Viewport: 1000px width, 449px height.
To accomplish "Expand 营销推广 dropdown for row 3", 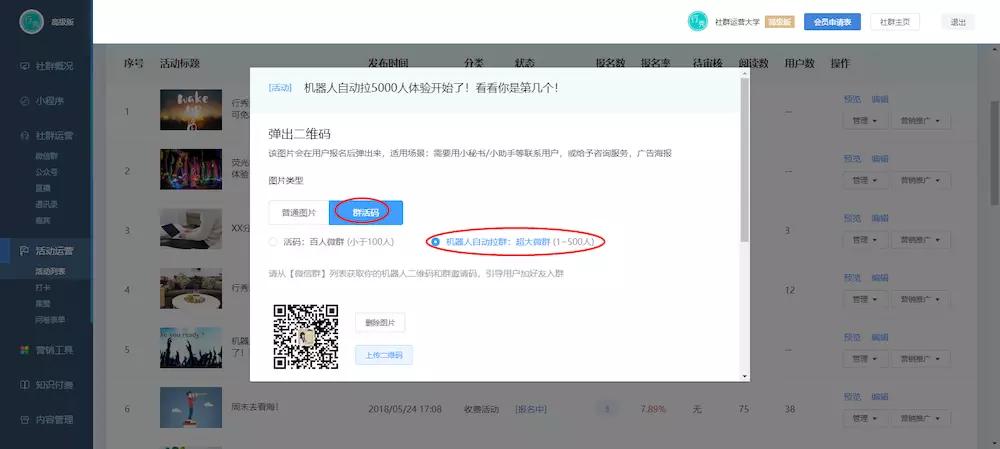I will pyautogui.click(x=921, y=240).
